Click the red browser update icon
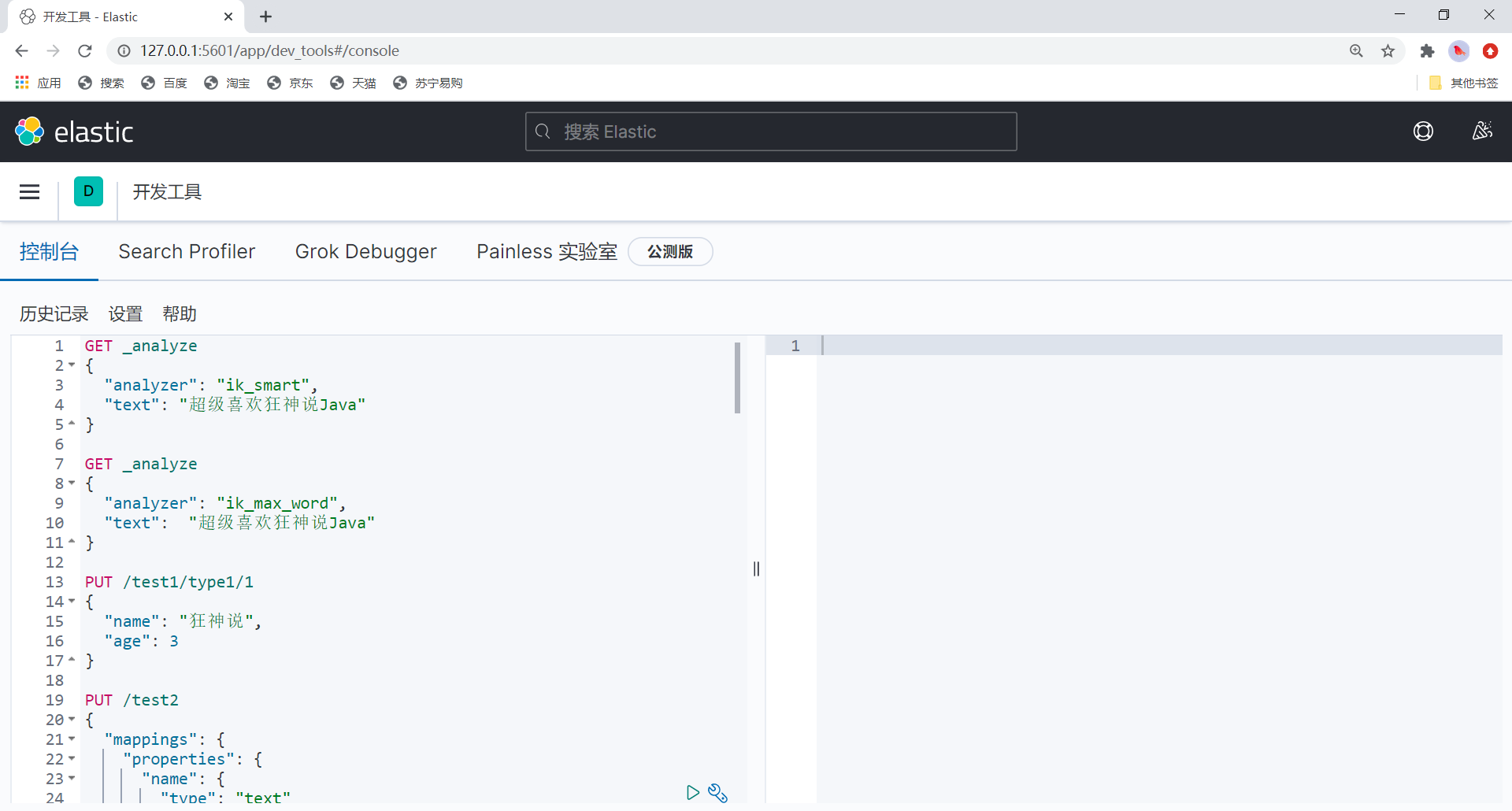1512x811 pixels. 1490,50
